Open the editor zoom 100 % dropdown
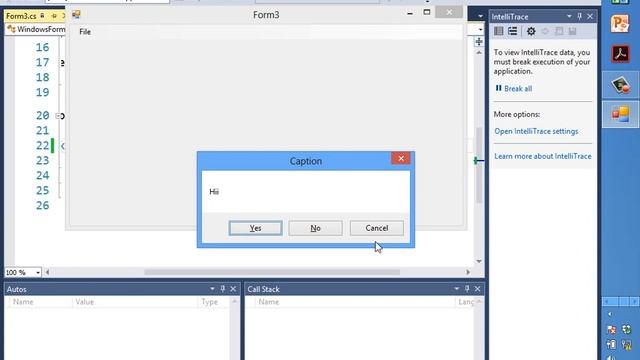Viewport: 640px width, 360px height. 23,272
